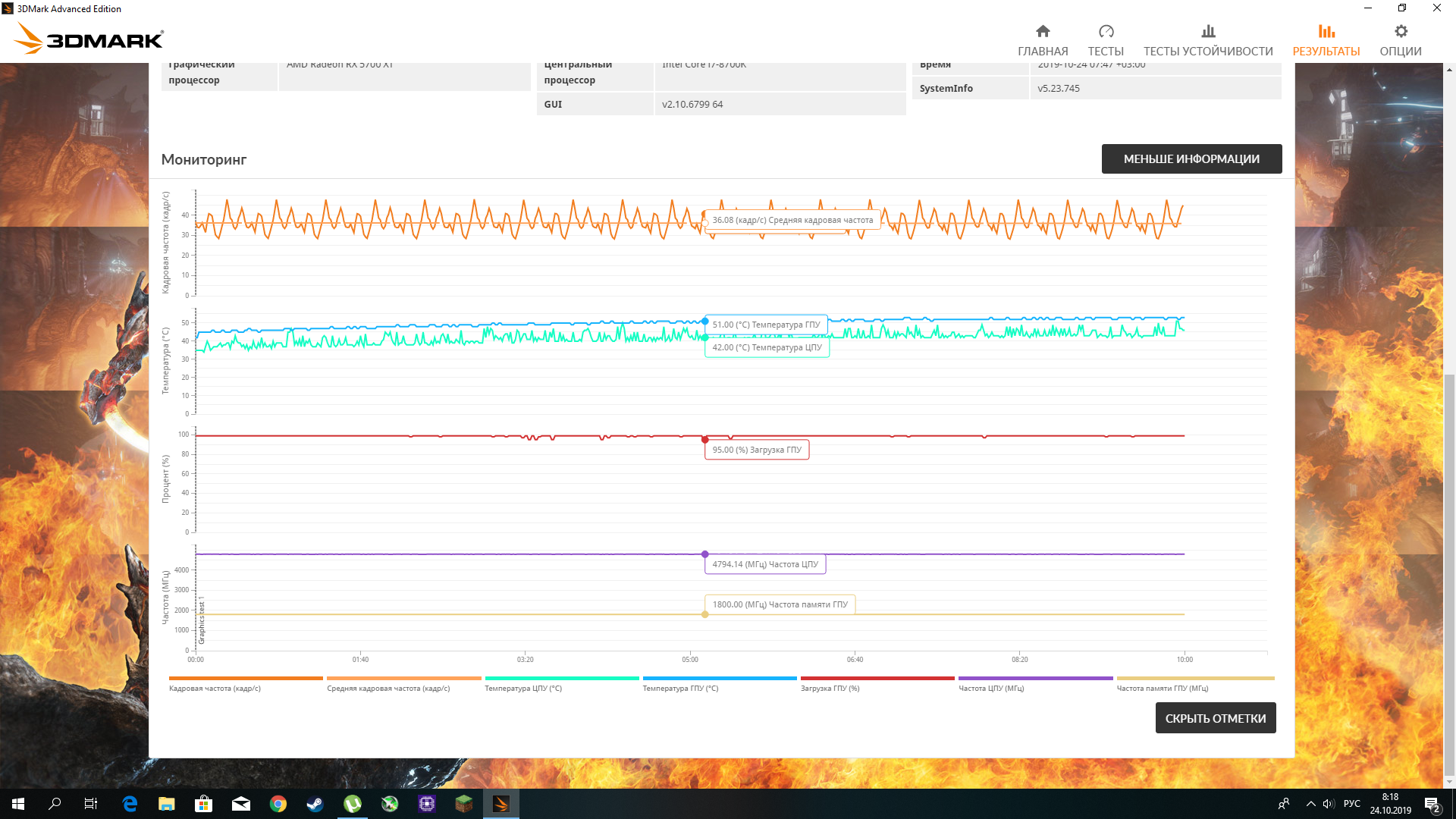Toggle Кадровая частота legend series

(215, 688)
